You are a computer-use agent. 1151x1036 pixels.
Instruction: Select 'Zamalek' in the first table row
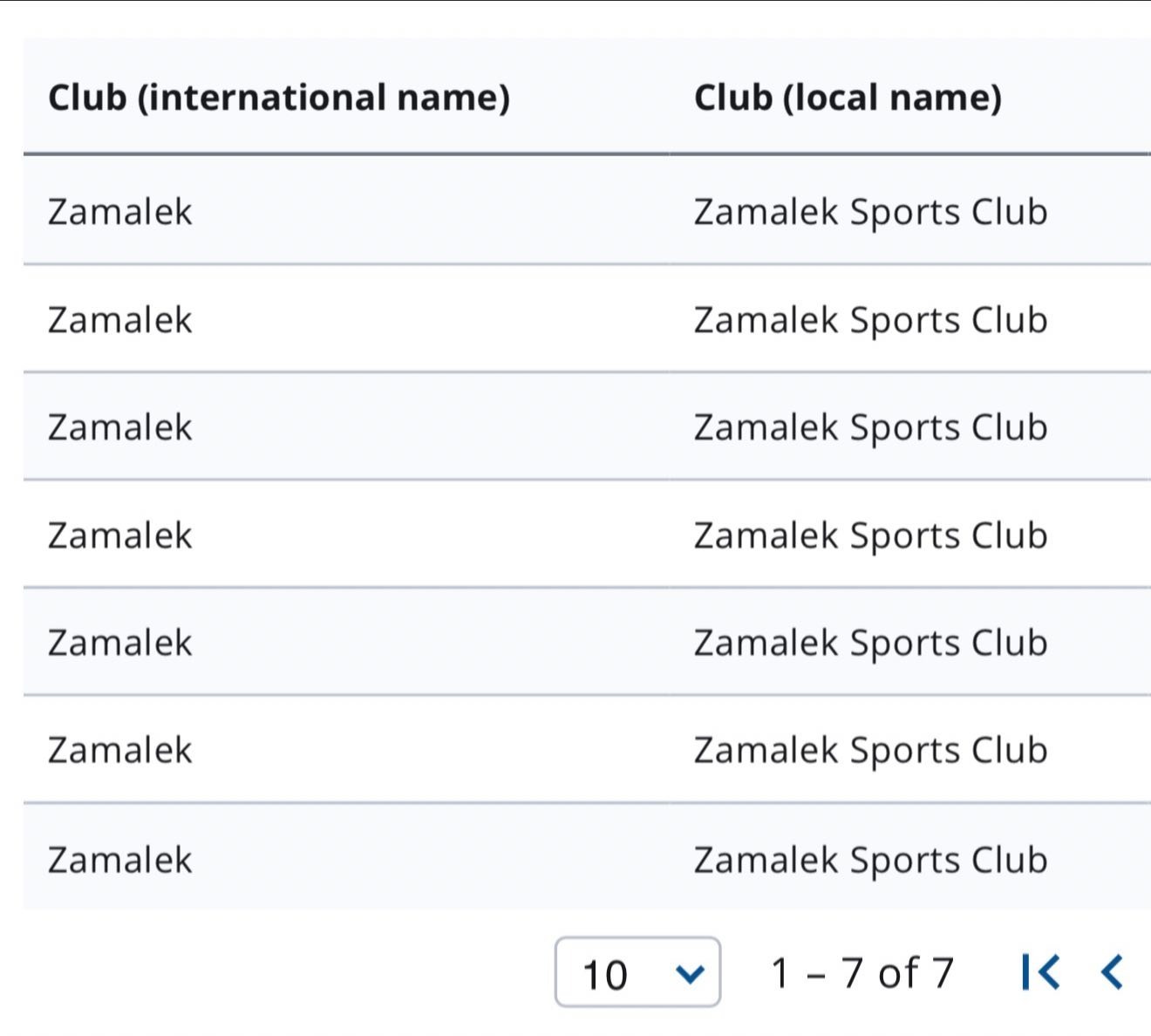tap(119, 212)
